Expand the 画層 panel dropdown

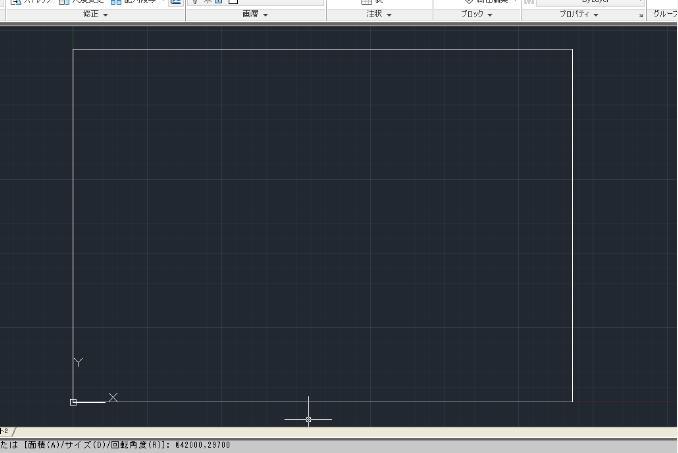tap(255, 14)
